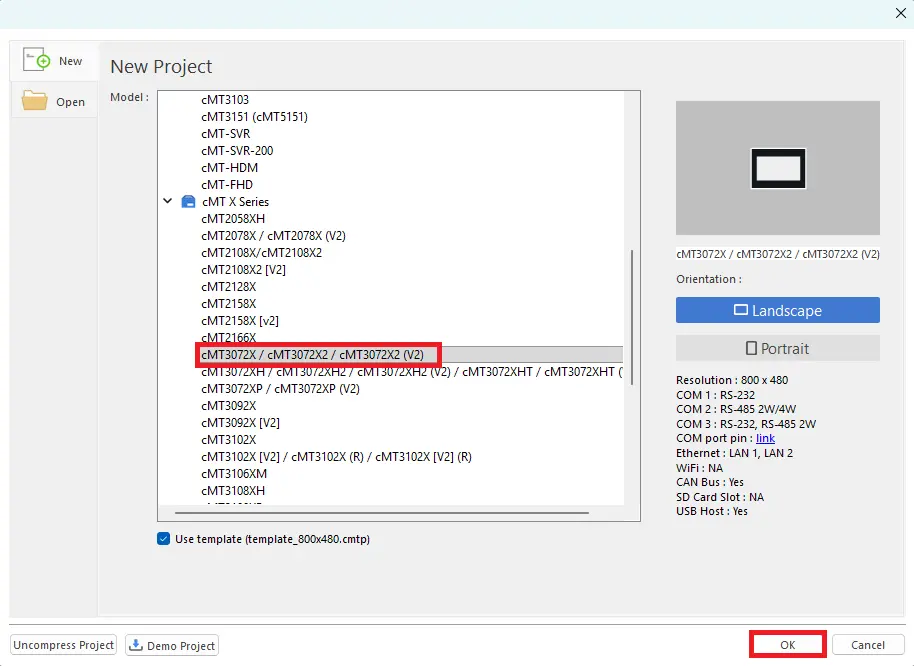Uncheck Use template (template_800x480.cmtp)

(x=165, y=538)
